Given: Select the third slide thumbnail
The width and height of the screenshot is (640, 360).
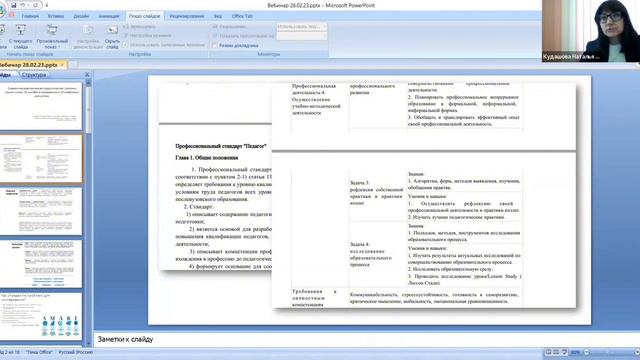Looking at the screenshot, I should 41,211.
